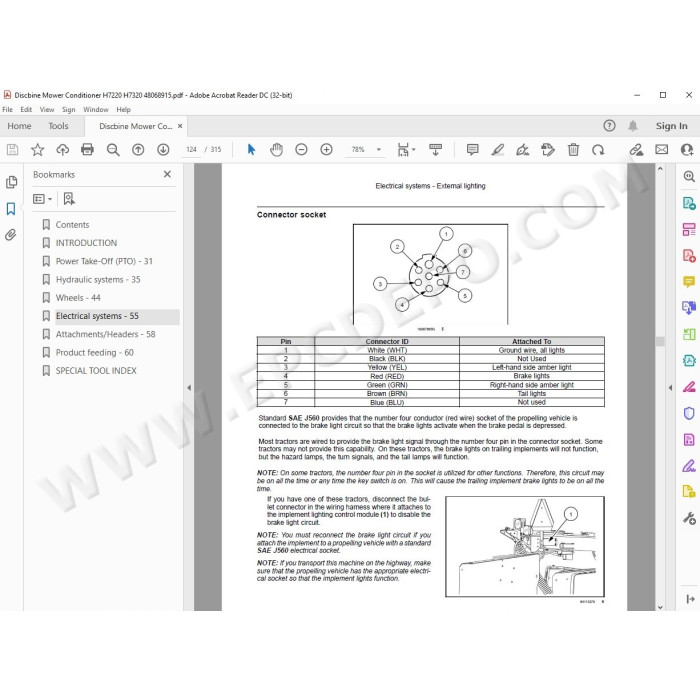700x700 pixels.
Task: Jump to Attachments/Headers - 58 bookmark
Action: 105,334
